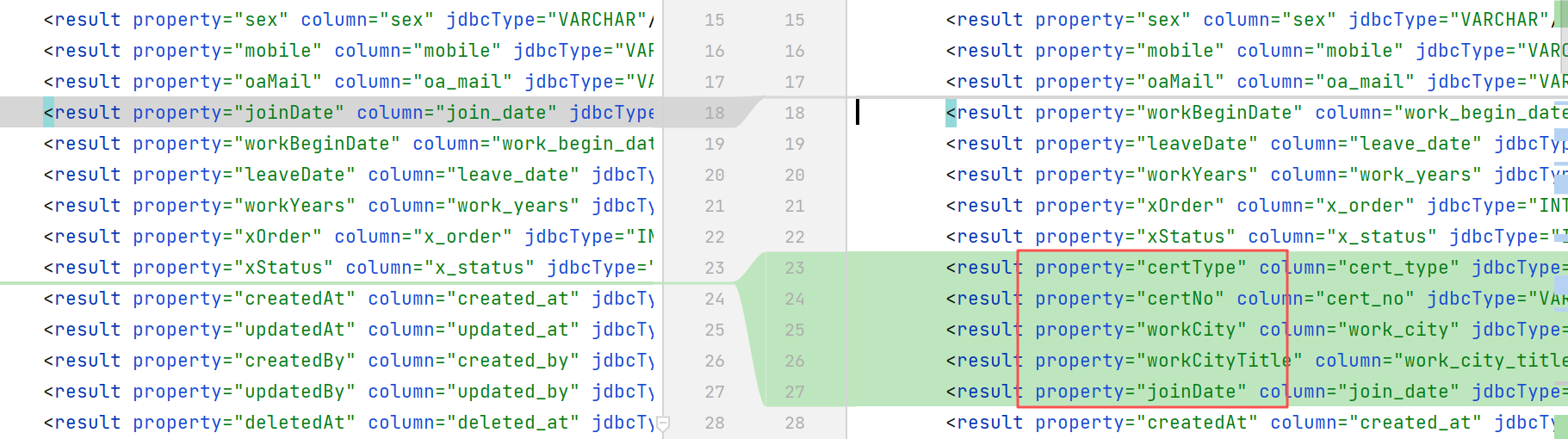The height and width of the screenshot is (439, 1568).
Task: Click the right pane workBeginDate line
Action: pos(1205,113)
